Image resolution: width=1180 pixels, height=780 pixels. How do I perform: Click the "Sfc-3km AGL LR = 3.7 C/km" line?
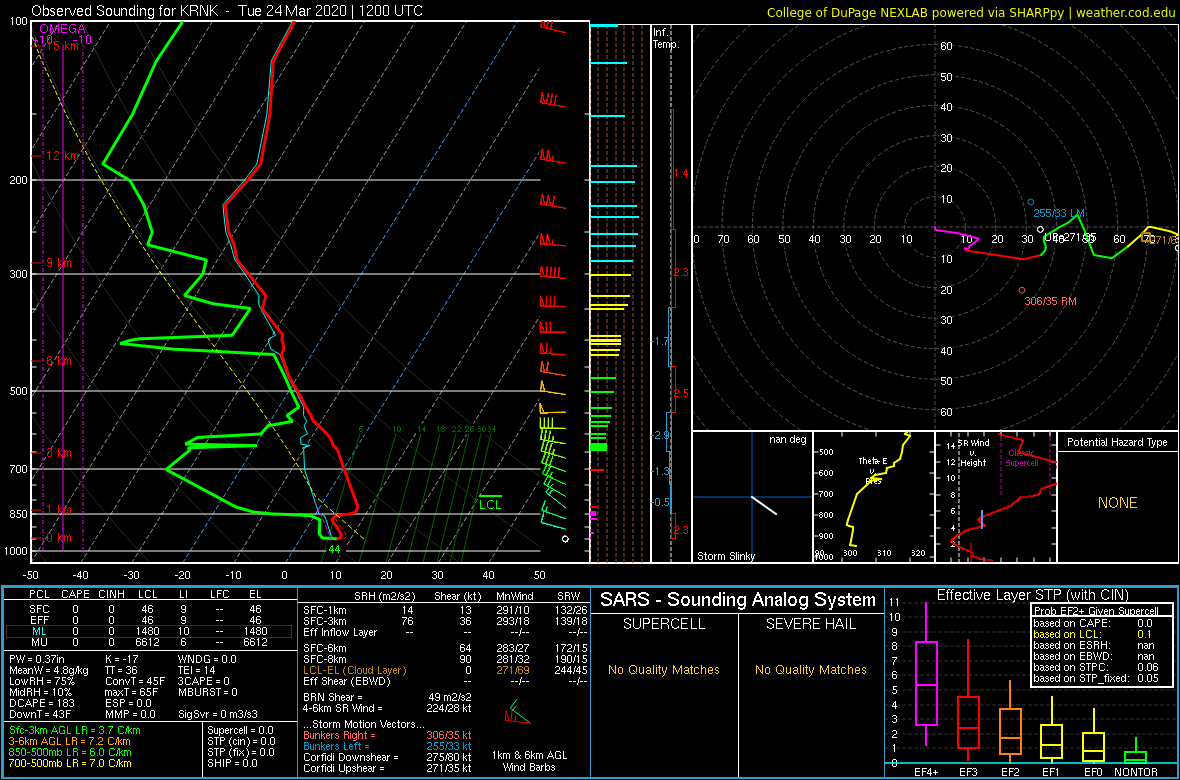click(75, 731)
